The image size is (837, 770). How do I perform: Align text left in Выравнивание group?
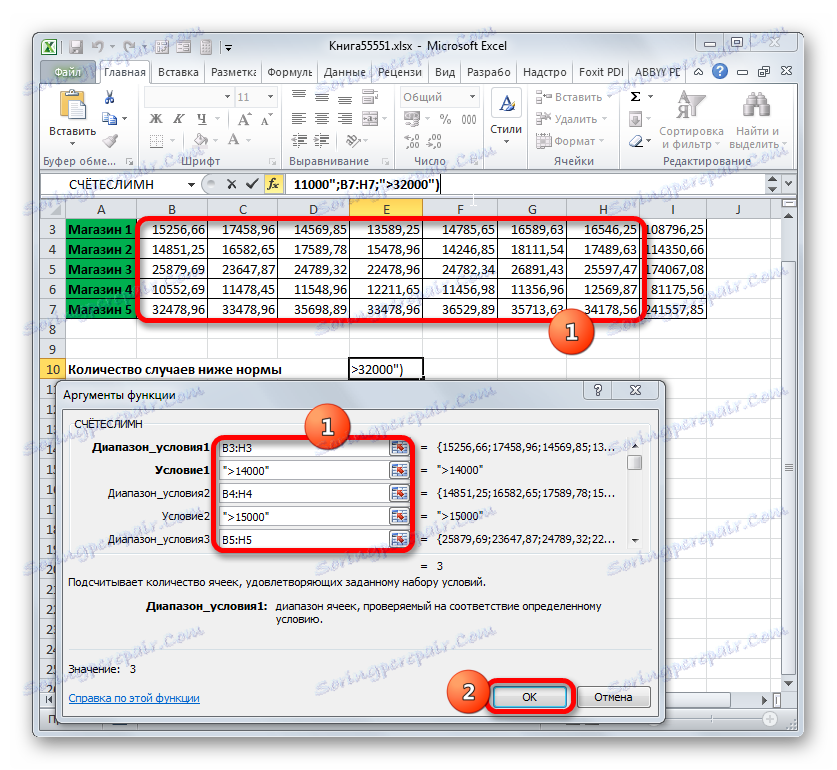click(299, 119)
